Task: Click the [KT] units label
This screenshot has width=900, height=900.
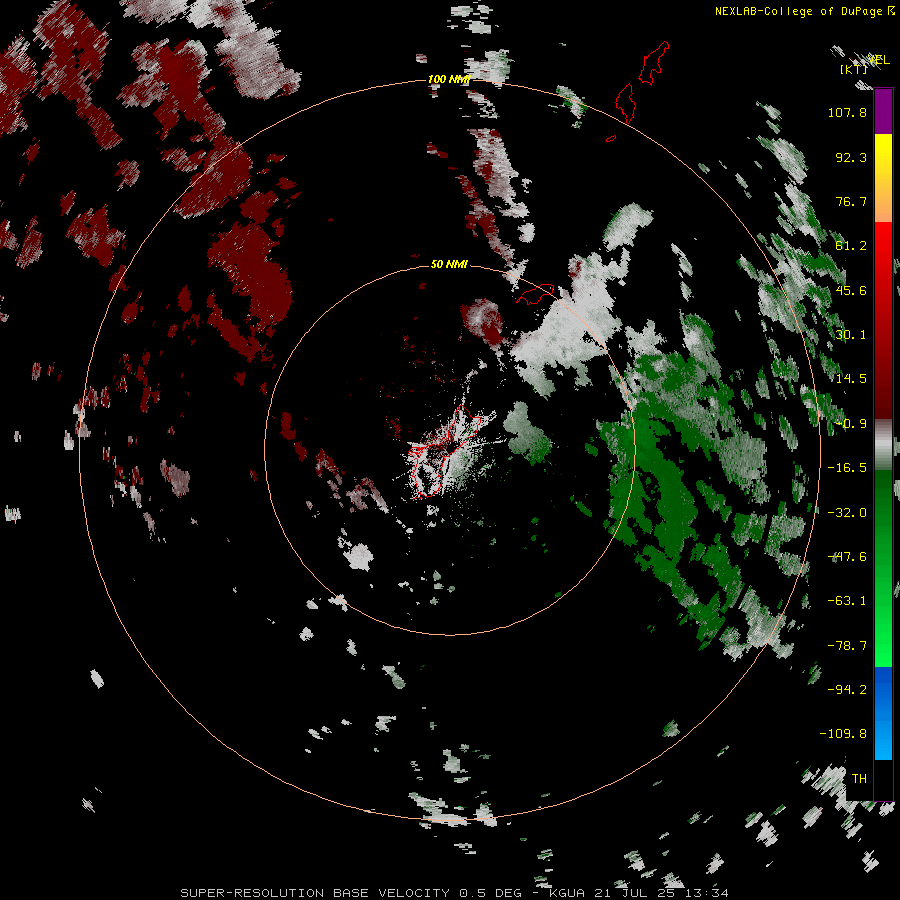Action: tap(853, 69)
